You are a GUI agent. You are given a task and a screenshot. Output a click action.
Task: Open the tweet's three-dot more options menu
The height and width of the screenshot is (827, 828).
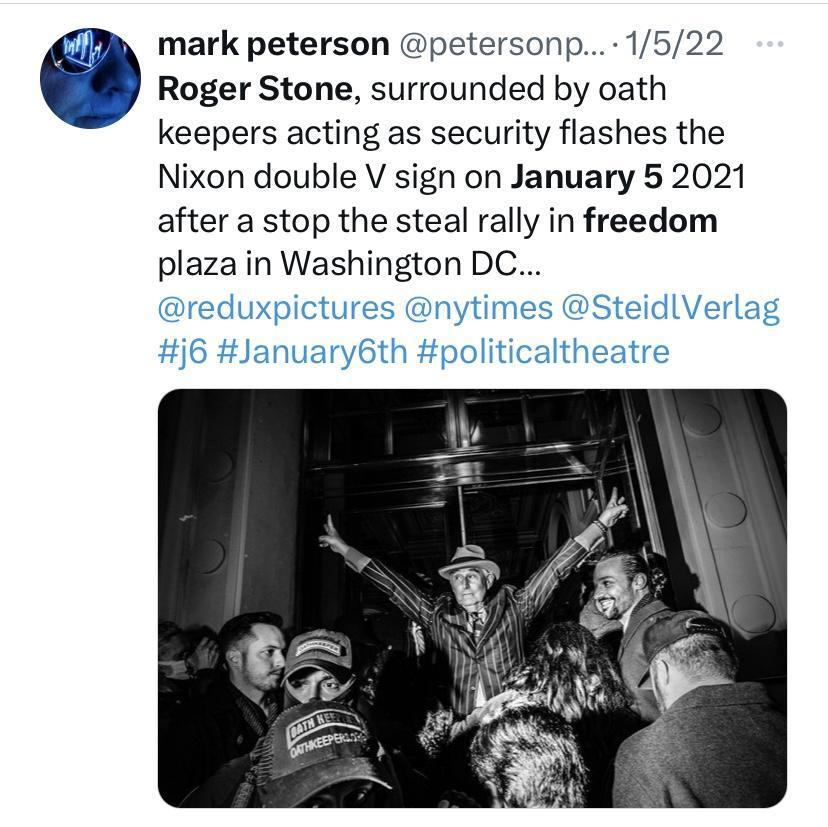tap(769, 44)
